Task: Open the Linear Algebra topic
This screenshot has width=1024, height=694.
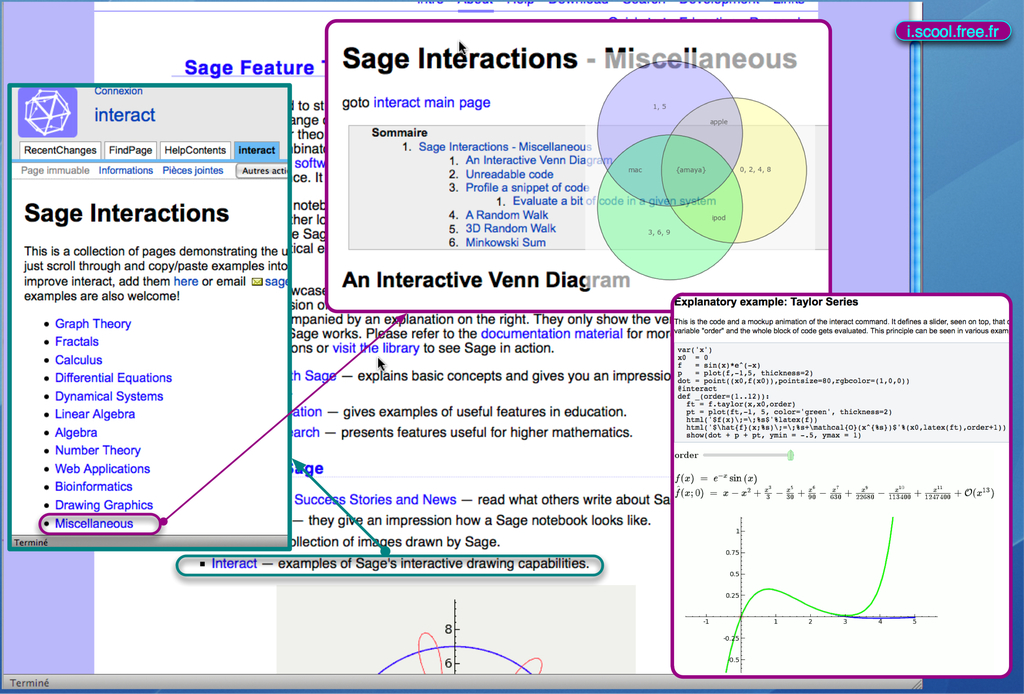Action: 95,414
